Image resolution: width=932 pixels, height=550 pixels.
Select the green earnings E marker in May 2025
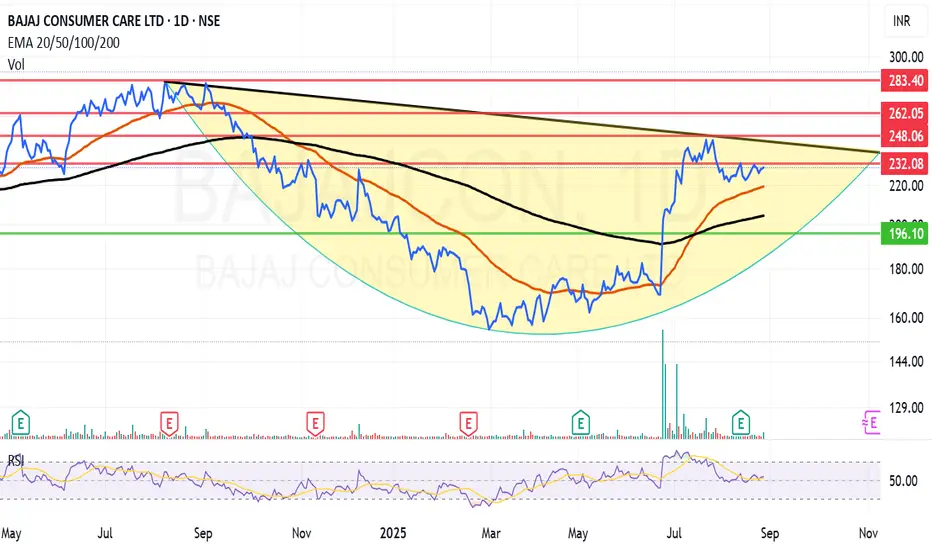click(x=581, y=424)
